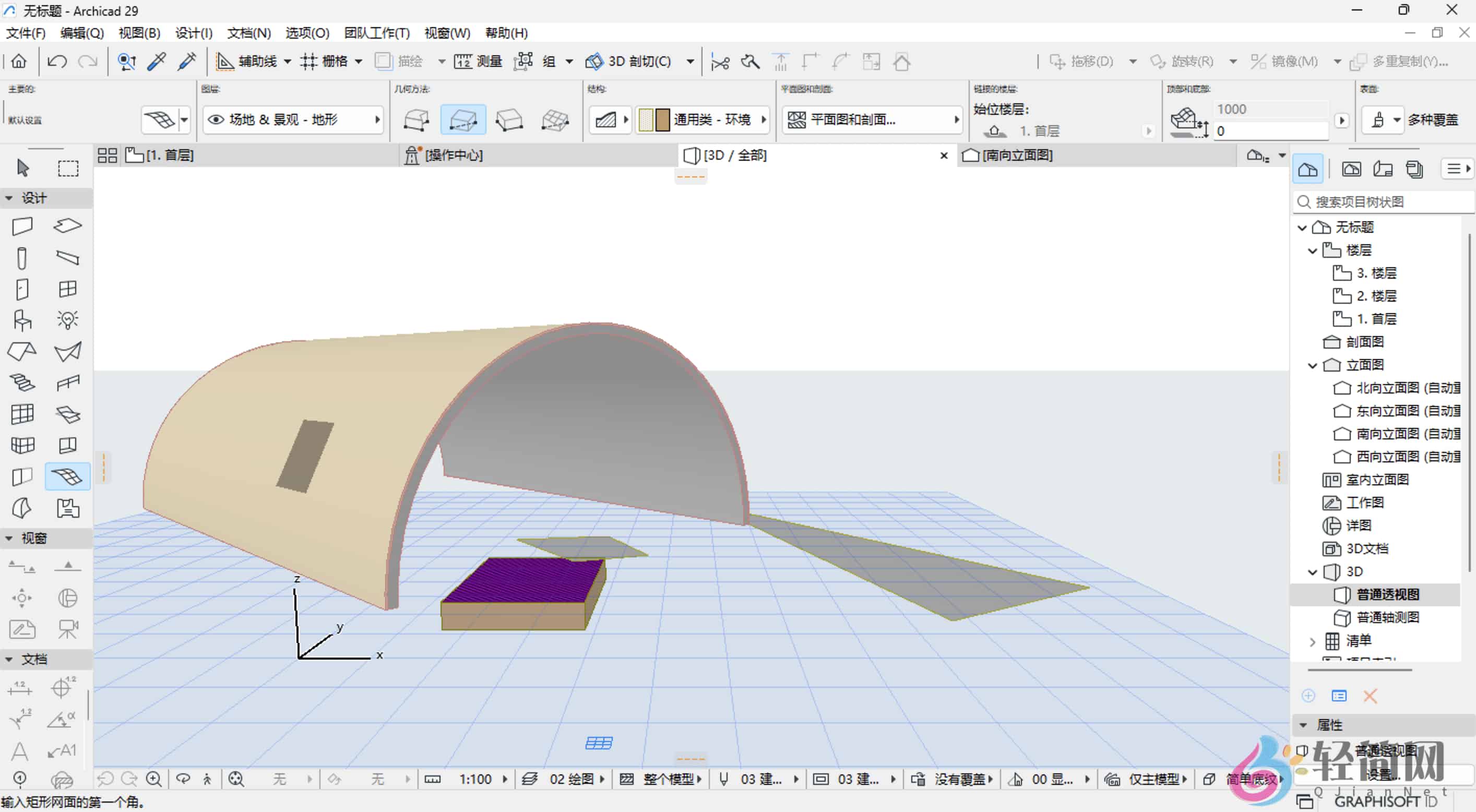1476x812 pixels.
Task: Open the 文件 menu
Action: pos(25,33)
